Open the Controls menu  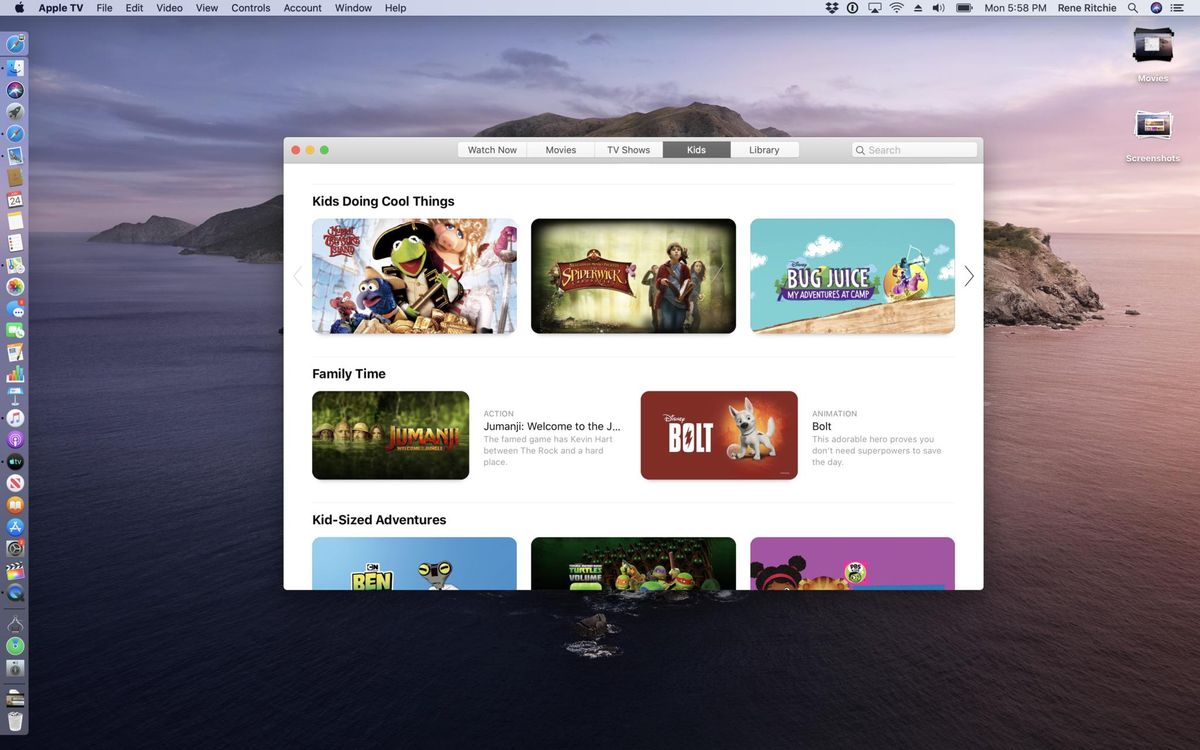[250, 8]
